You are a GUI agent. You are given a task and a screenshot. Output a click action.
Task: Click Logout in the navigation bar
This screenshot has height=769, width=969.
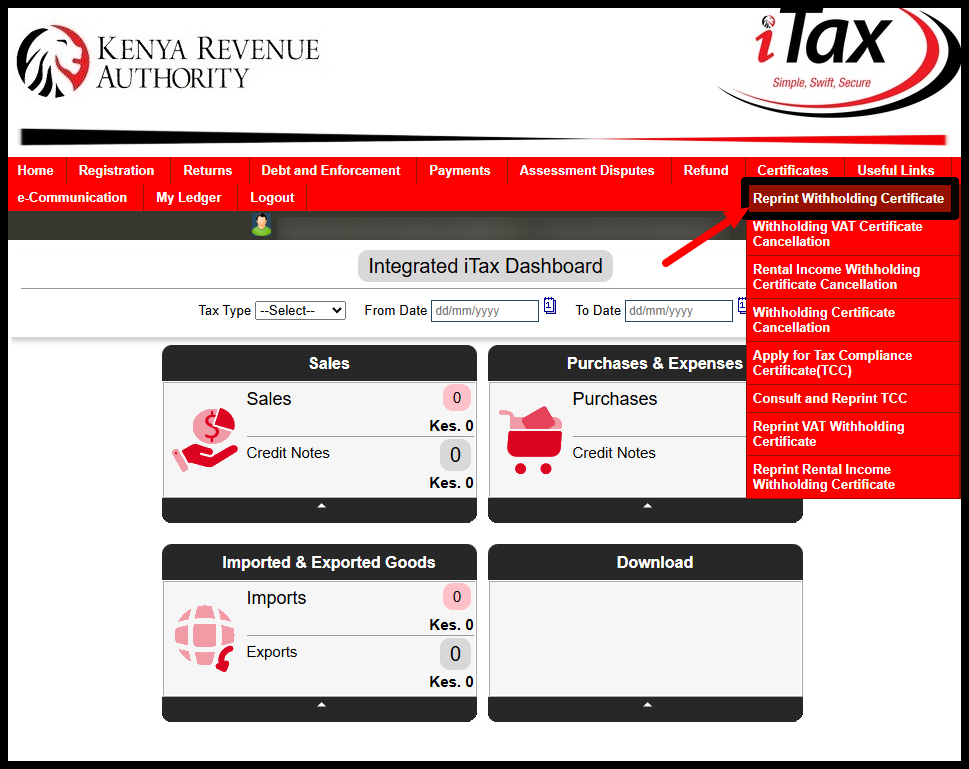(x=272, y=198)
